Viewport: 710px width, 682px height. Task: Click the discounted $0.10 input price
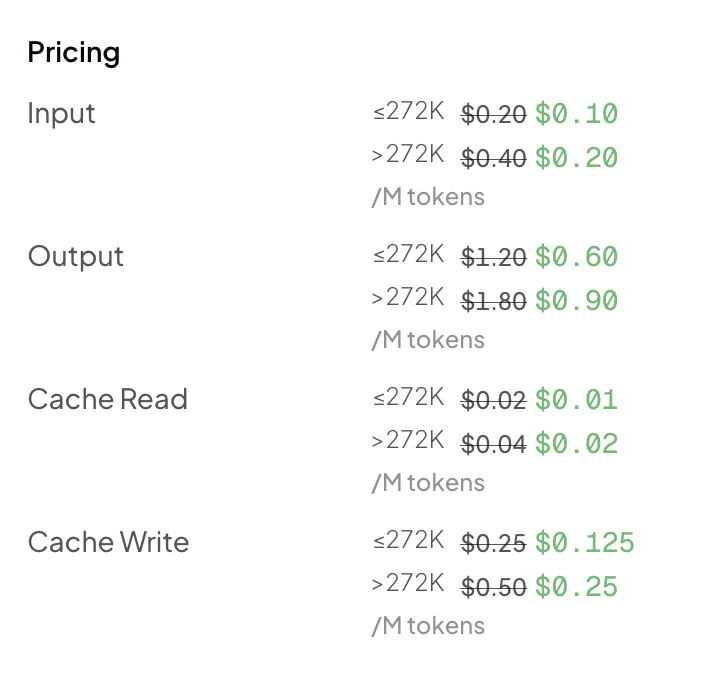[x=576, y=114]
